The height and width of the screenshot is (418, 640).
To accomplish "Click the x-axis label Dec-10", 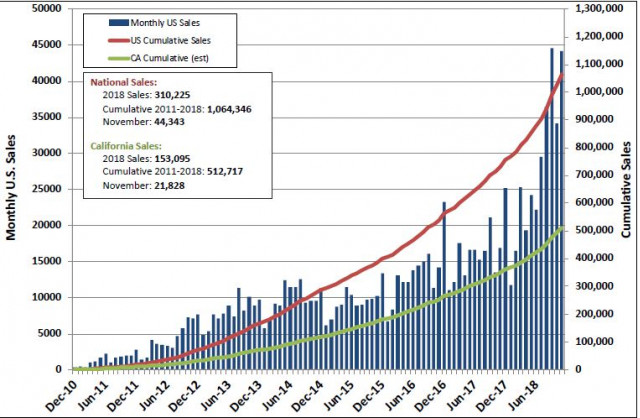I will click(x=61, y=396).
